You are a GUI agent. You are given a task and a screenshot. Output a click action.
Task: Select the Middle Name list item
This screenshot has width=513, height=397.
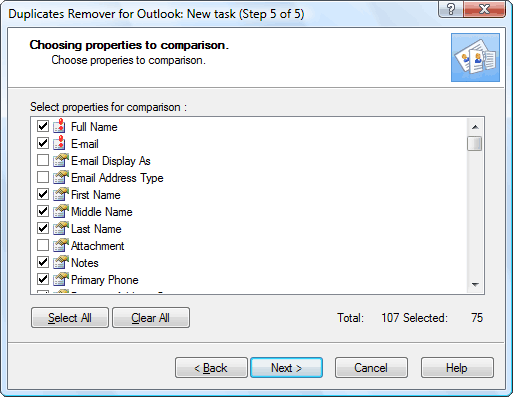102,211
